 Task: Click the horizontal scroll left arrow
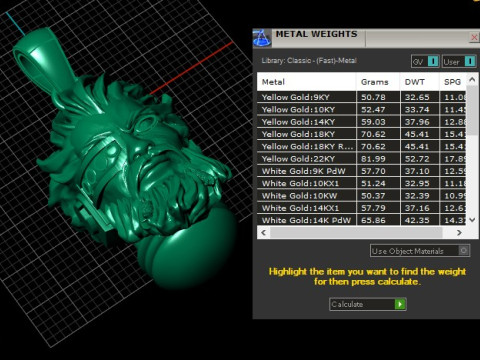click(x=264, y=232)
